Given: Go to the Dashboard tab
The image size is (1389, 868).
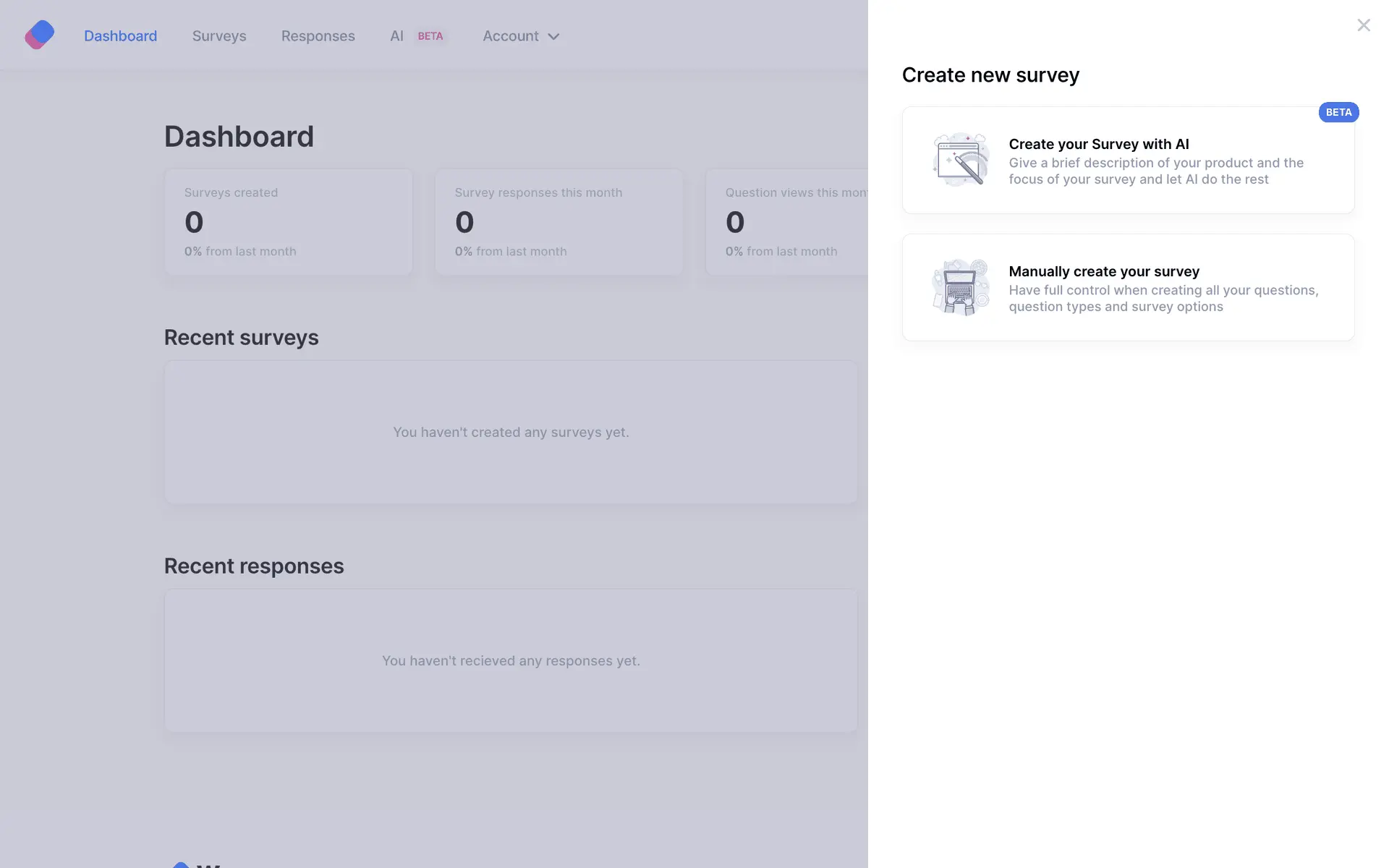Looking at the screenshot, I should 120,36.
